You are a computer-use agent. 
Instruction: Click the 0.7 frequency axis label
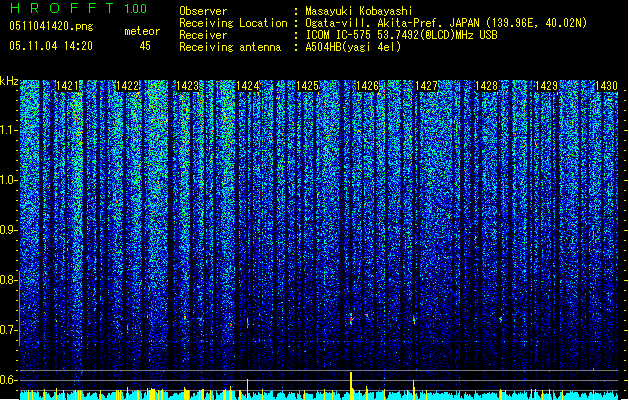tap(8, 330)
